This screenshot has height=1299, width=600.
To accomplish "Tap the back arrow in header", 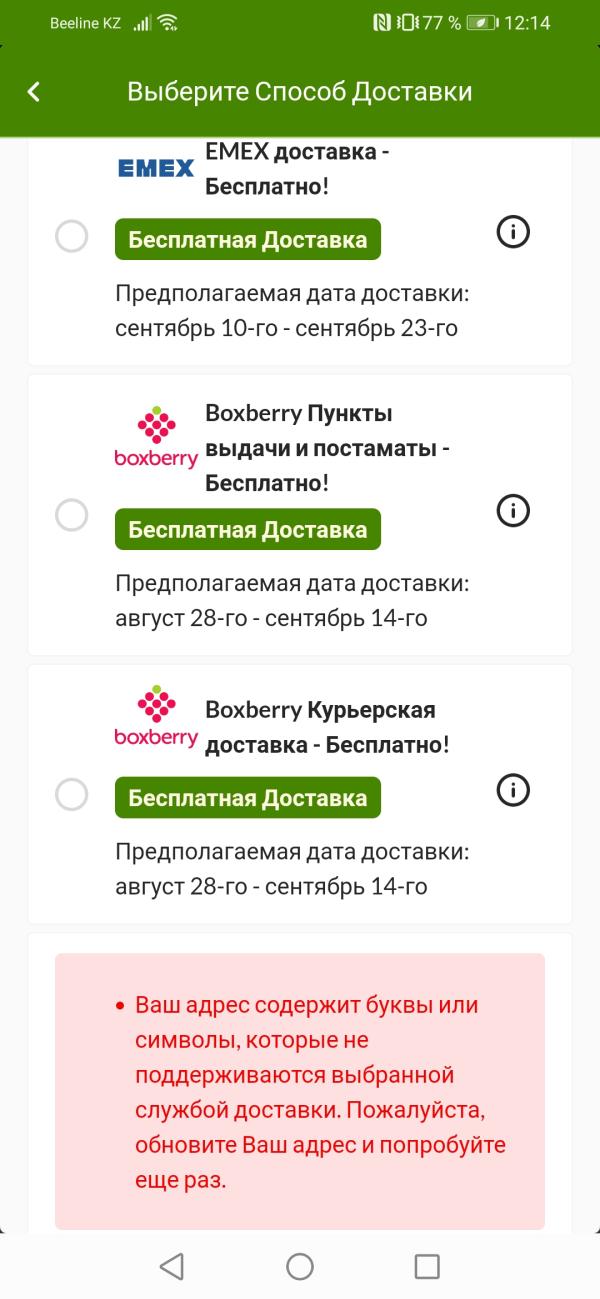I will tap(34, 92).
